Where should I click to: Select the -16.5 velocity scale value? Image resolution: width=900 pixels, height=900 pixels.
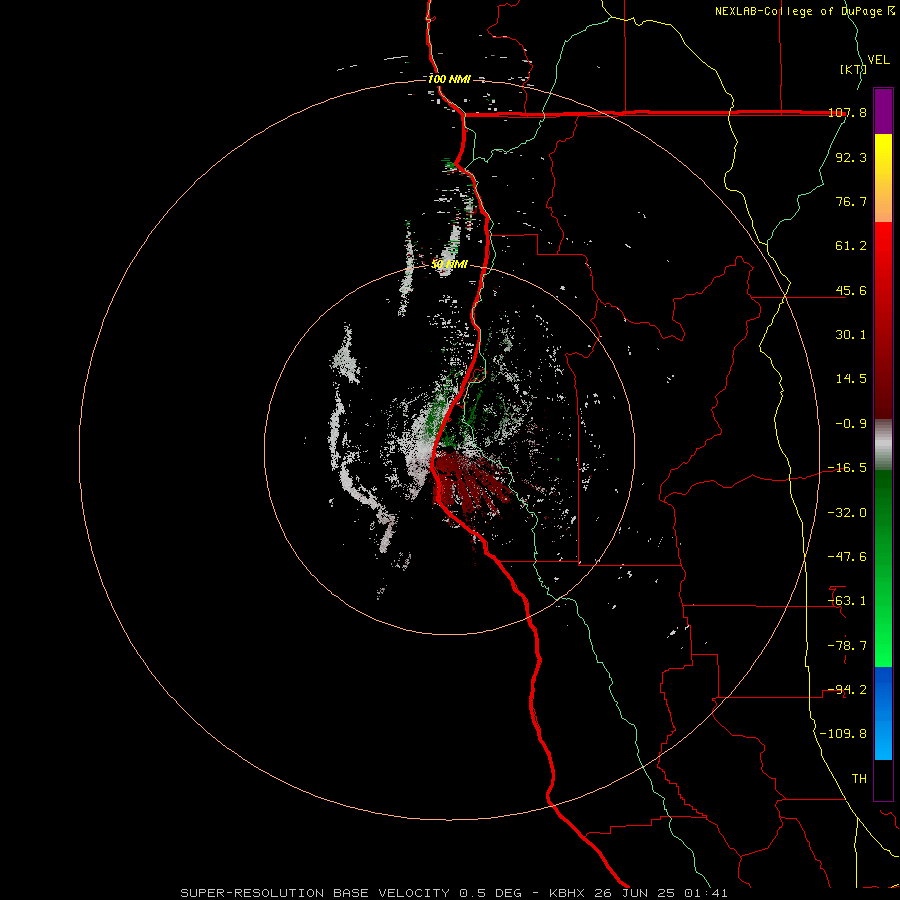click(847, 468)
